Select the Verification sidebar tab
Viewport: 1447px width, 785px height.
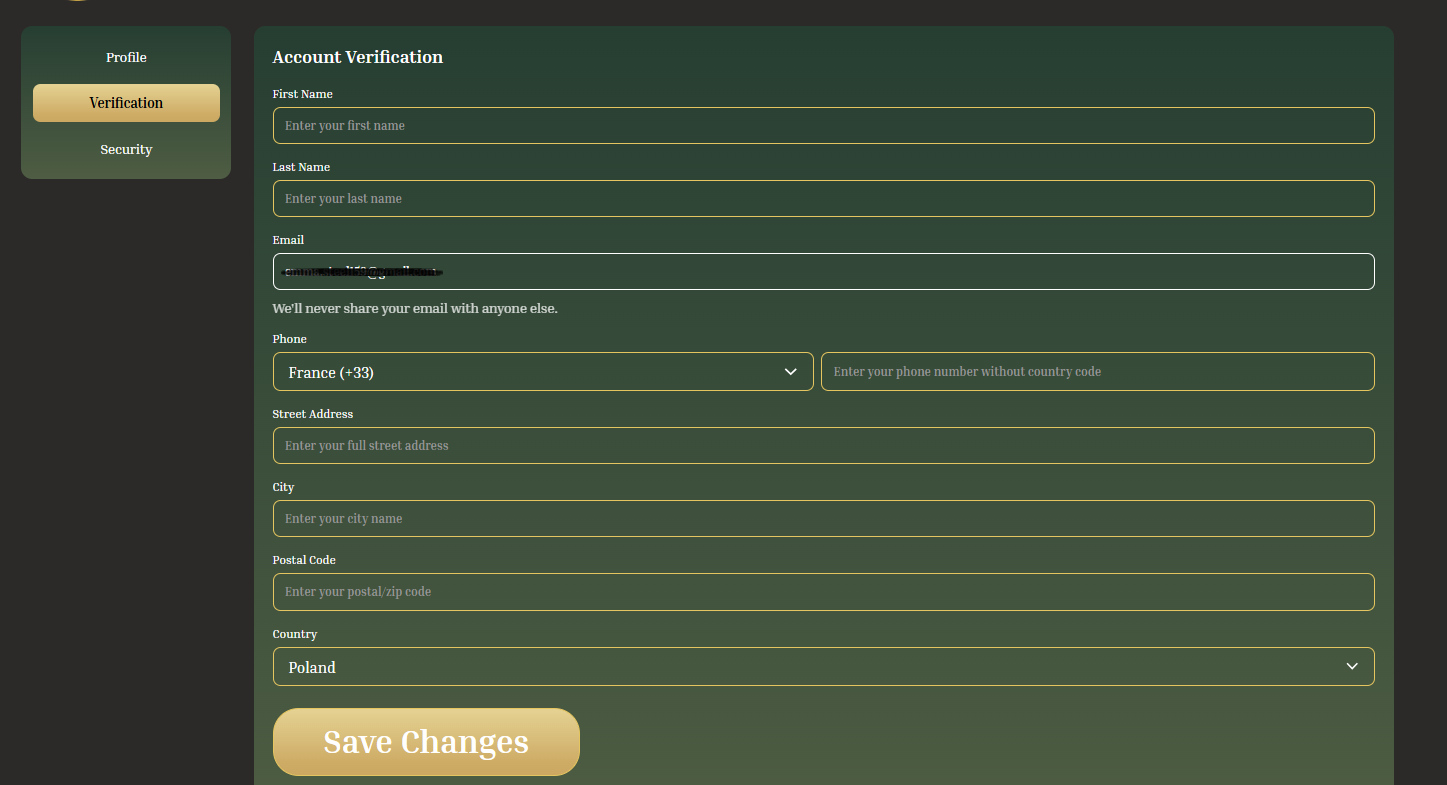point(126,103)
